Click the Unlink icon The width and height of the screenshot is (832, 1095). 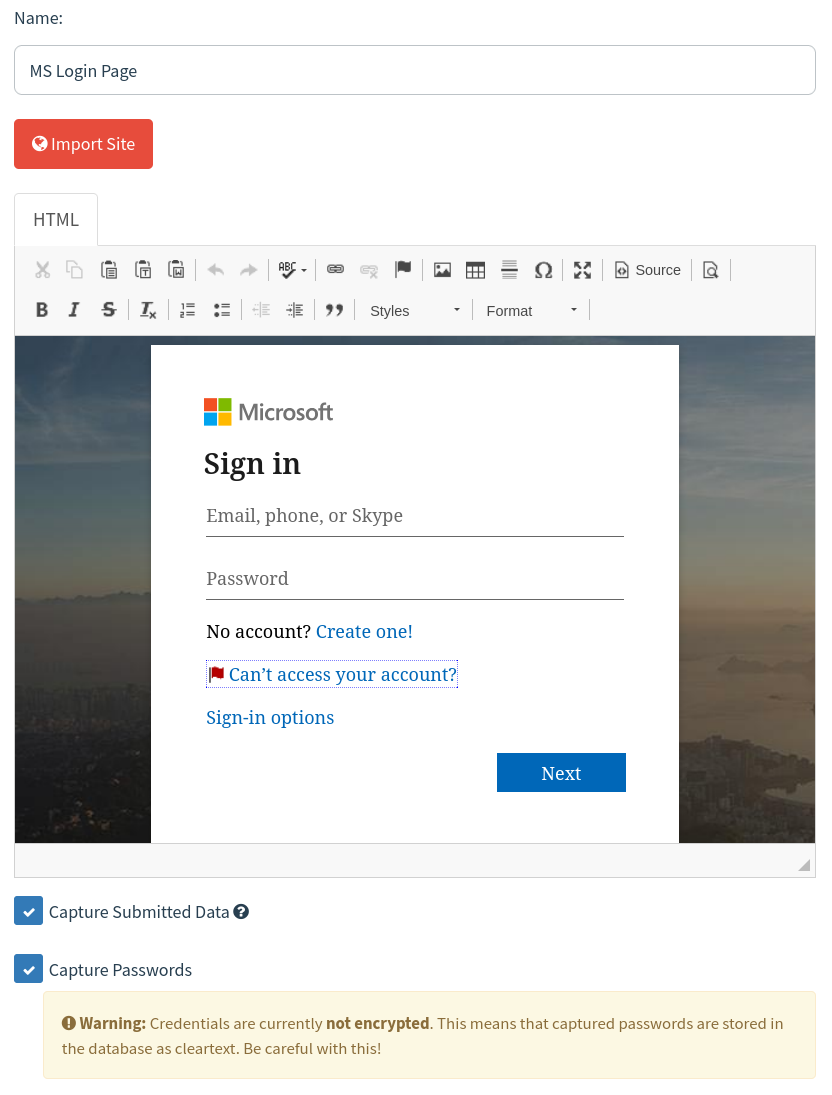(x=369, y=270)
